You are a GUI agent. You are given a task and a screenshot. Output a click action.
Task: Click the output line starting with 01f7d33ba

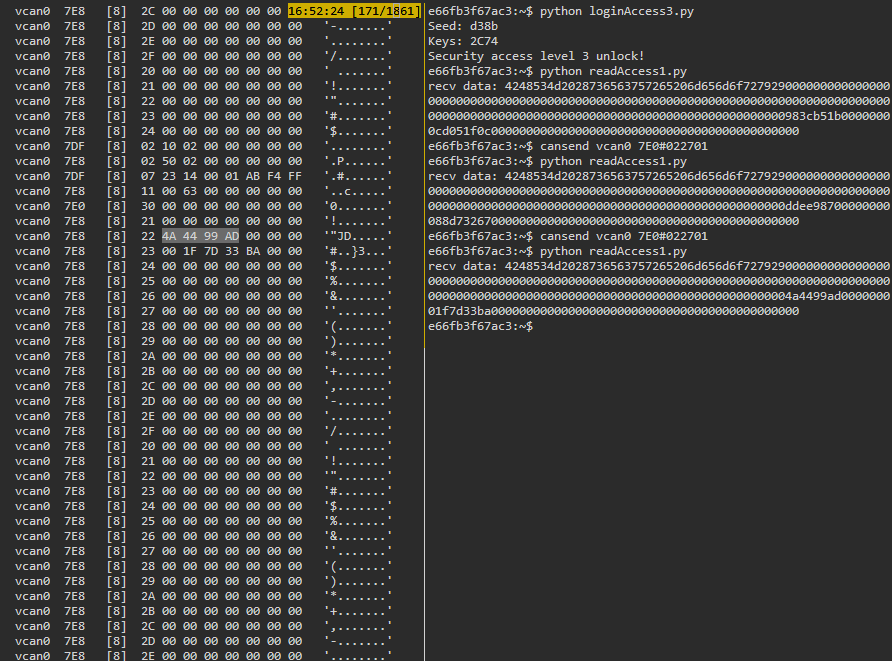613,311
